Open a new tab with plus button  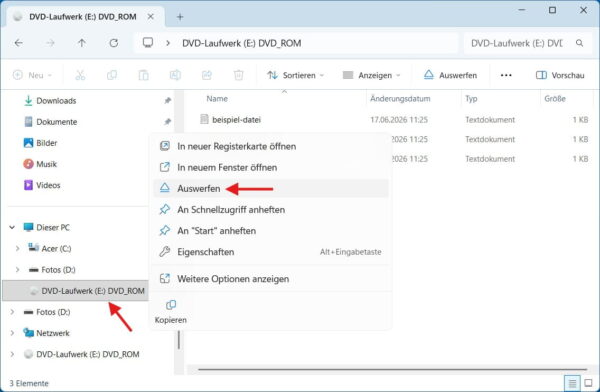[x=180, y=17]
